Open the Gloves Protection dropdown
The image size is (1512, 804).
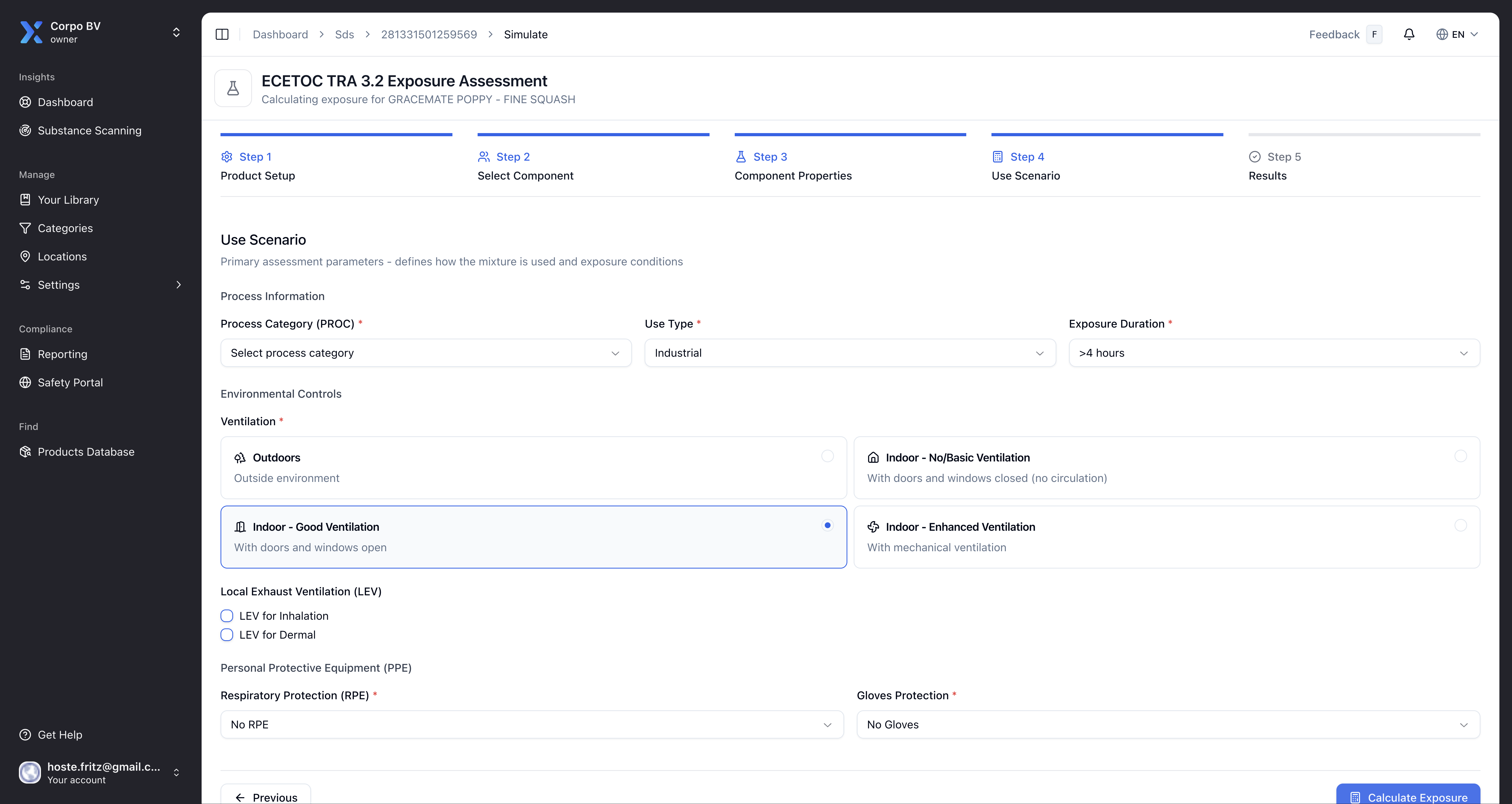(1167, 725)
